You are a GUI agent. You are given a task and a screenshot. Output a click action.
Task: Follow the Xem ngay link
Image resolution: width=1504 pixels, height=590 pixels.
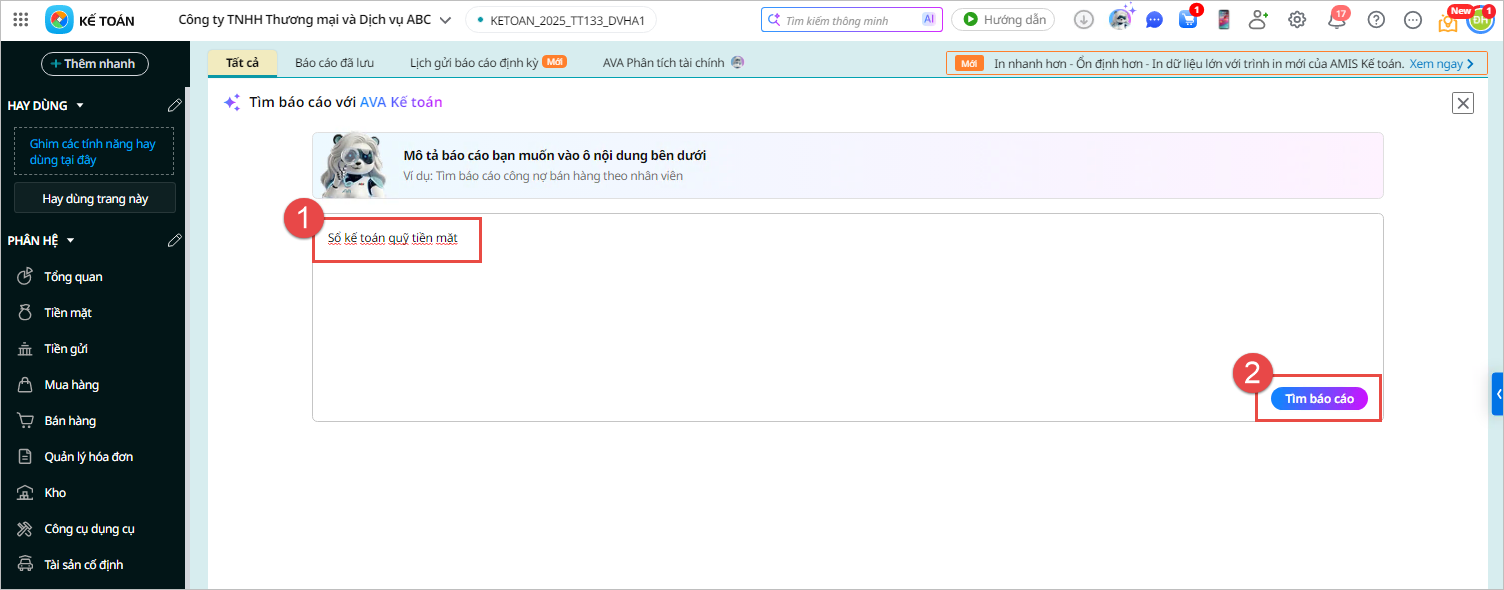1441,63
